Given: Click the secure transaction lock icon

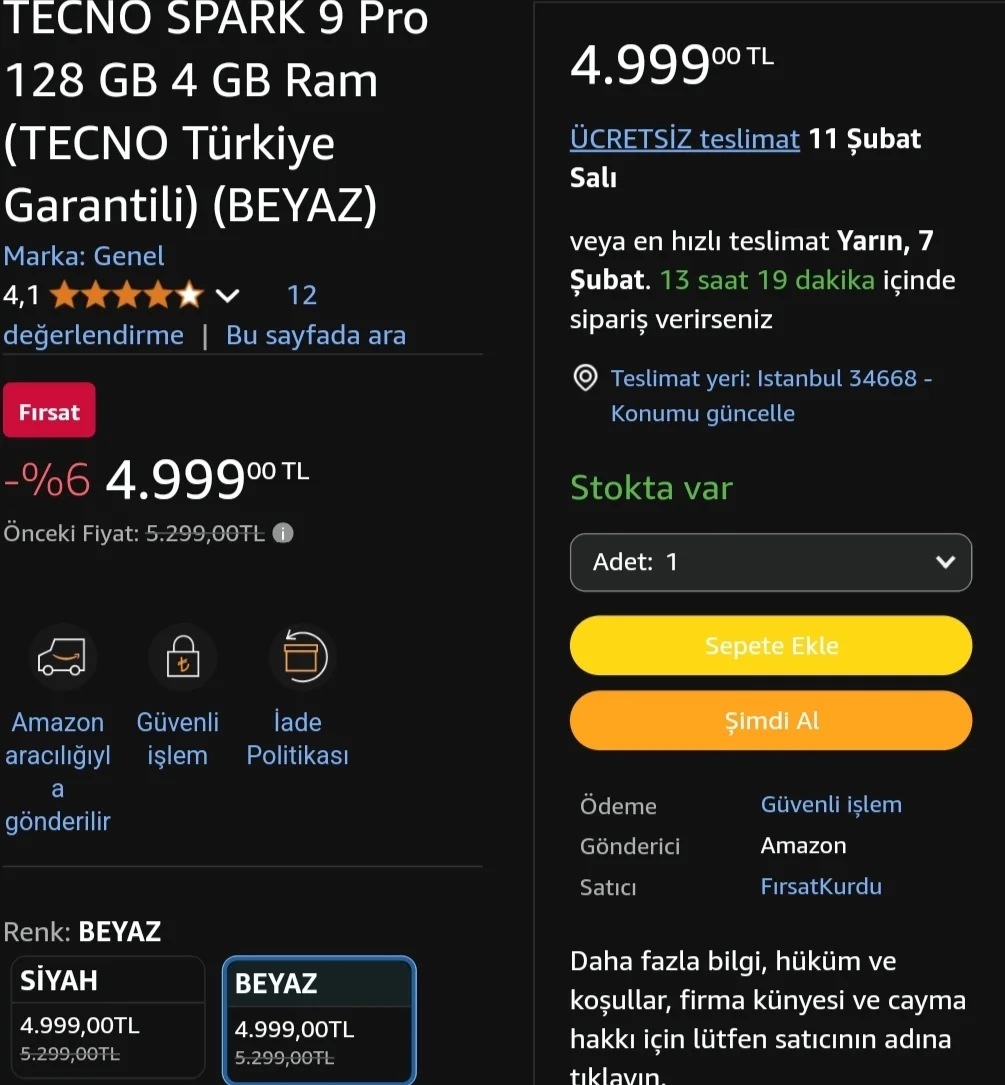Looking at the screenshot, I should coord(182,657).
